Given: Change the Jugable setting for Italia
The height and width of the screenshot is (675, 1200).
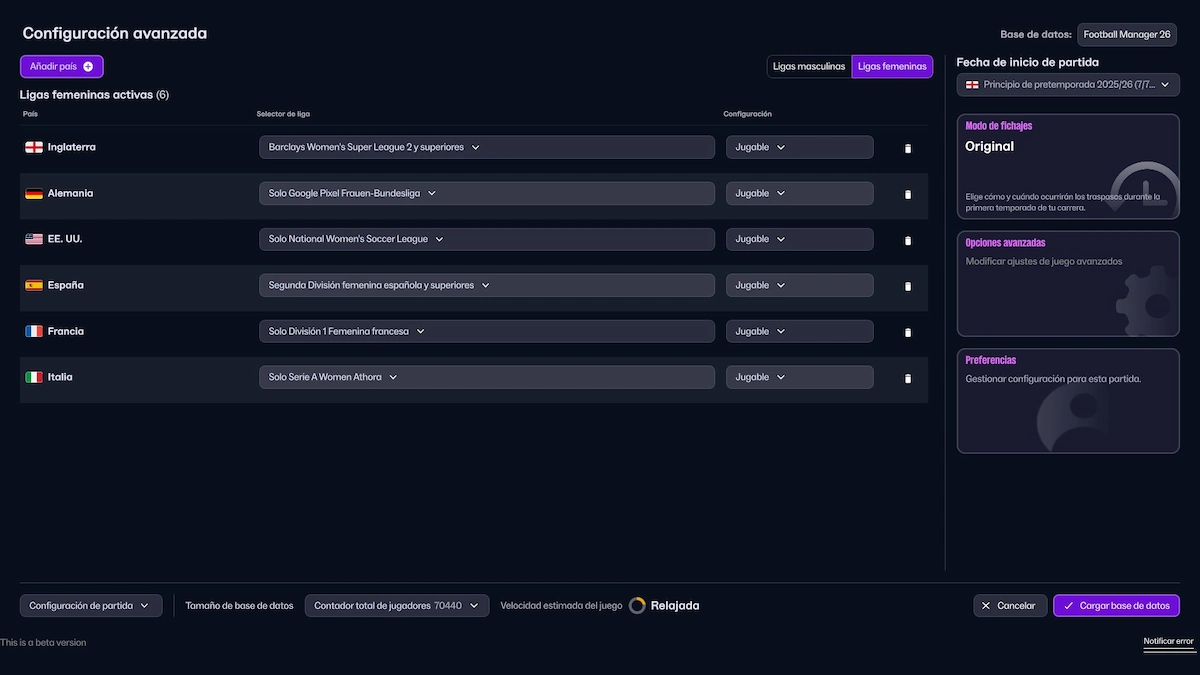Looking at the screenshot, I should (800, 377).
